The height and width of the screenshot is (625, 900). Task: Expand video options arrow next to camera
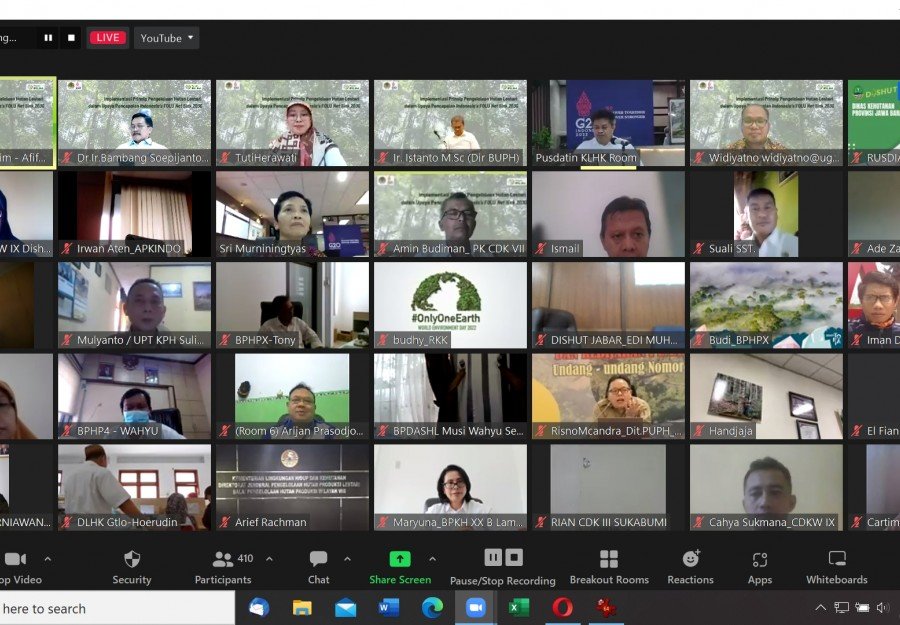click(48, 559)
